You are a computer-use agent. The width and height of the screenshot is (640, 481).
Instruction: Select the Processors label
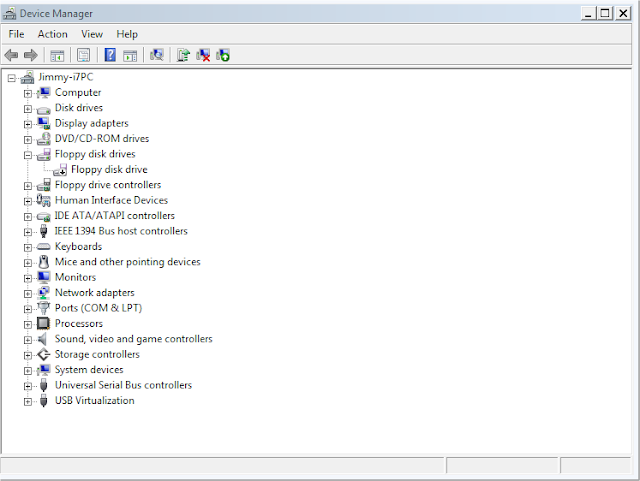coord(79,323)
